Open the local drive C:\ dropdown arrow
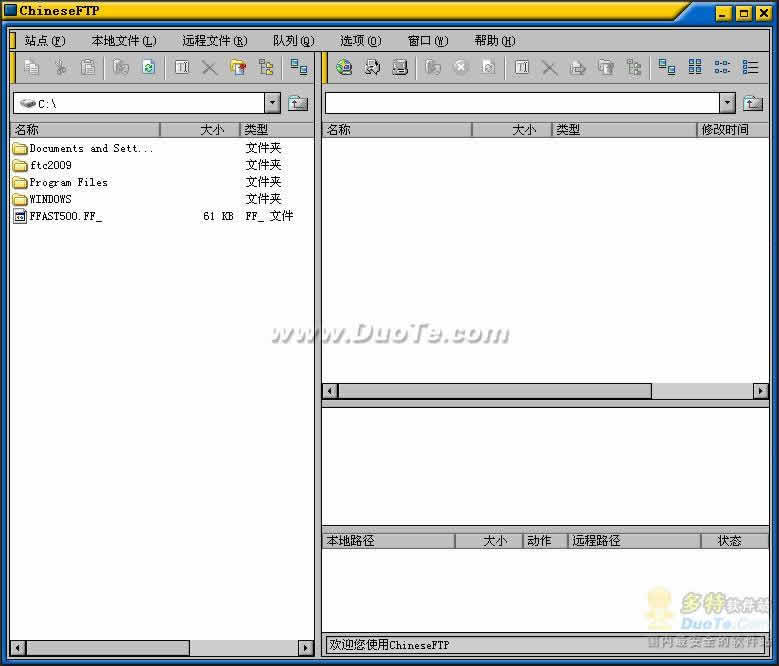The height and width of the screenshot is (666, 779). click(x=272, y=103)
